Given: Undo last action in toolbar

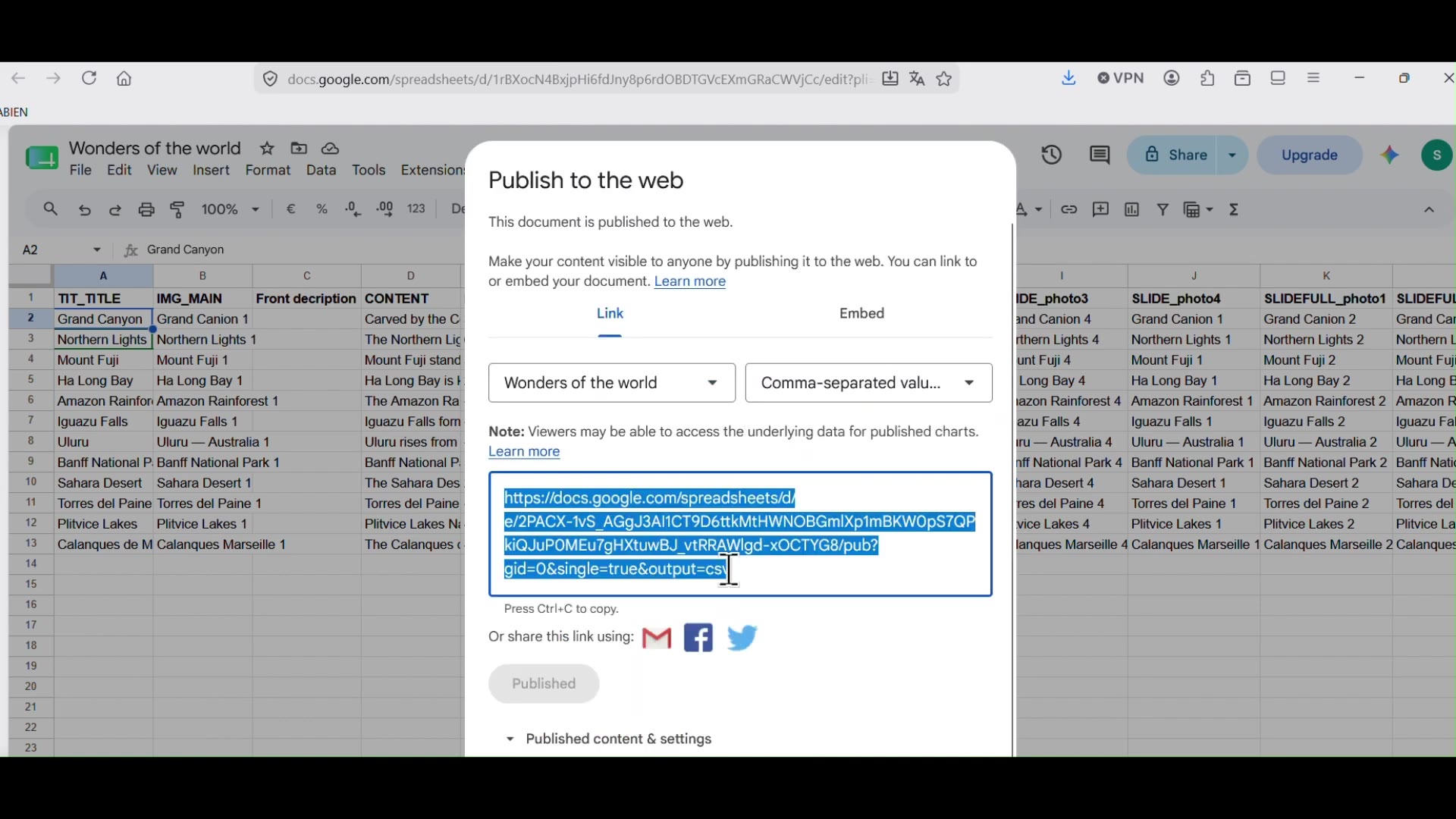Looking at the screenshot, I should tap(84, 210).
